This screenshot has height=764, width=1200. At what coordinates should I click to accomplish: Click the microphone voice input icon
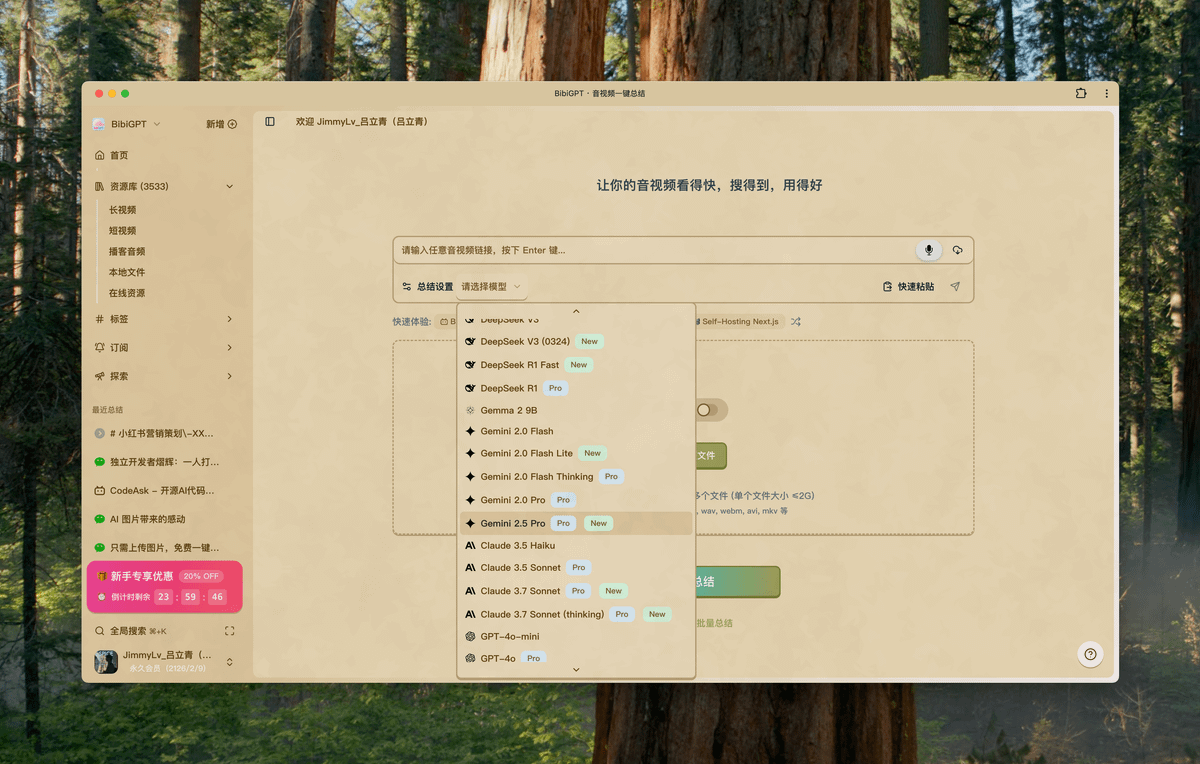pos(928,250)
